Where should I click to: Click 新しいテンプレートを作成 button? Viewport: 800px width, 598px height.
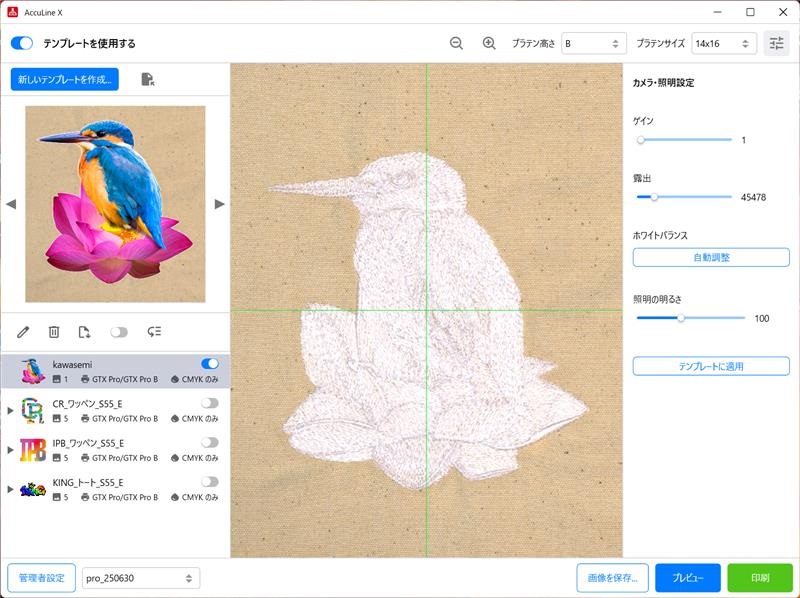[x=65, y=79]
